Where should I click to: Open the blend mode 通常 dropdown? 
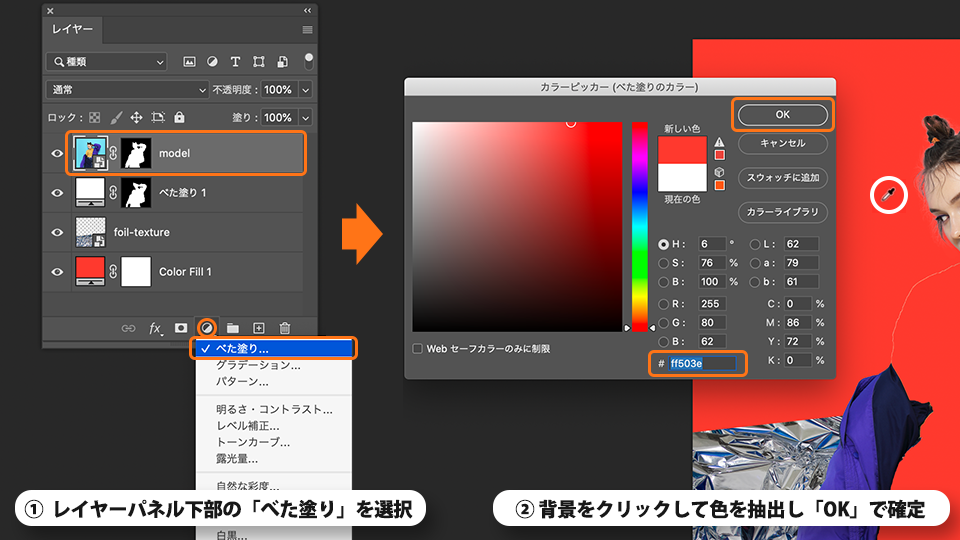(x=127, y=89)
